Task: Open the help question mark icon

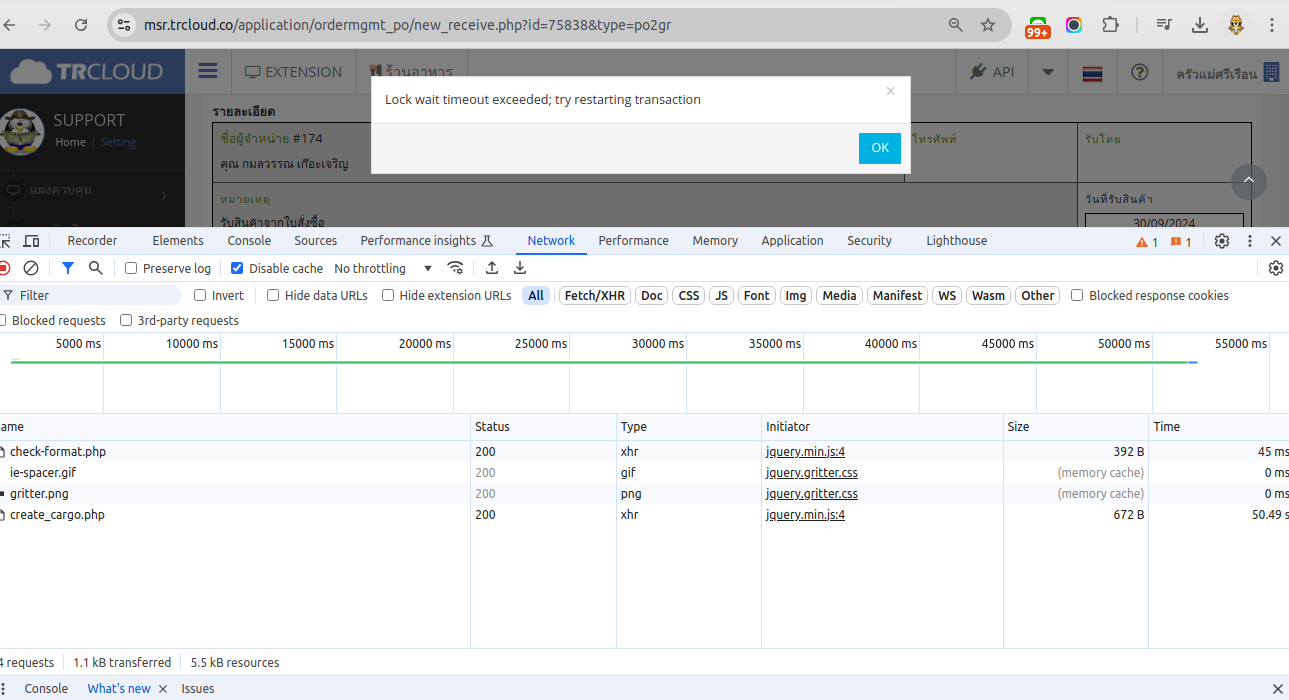Action: coord(1139,72)
